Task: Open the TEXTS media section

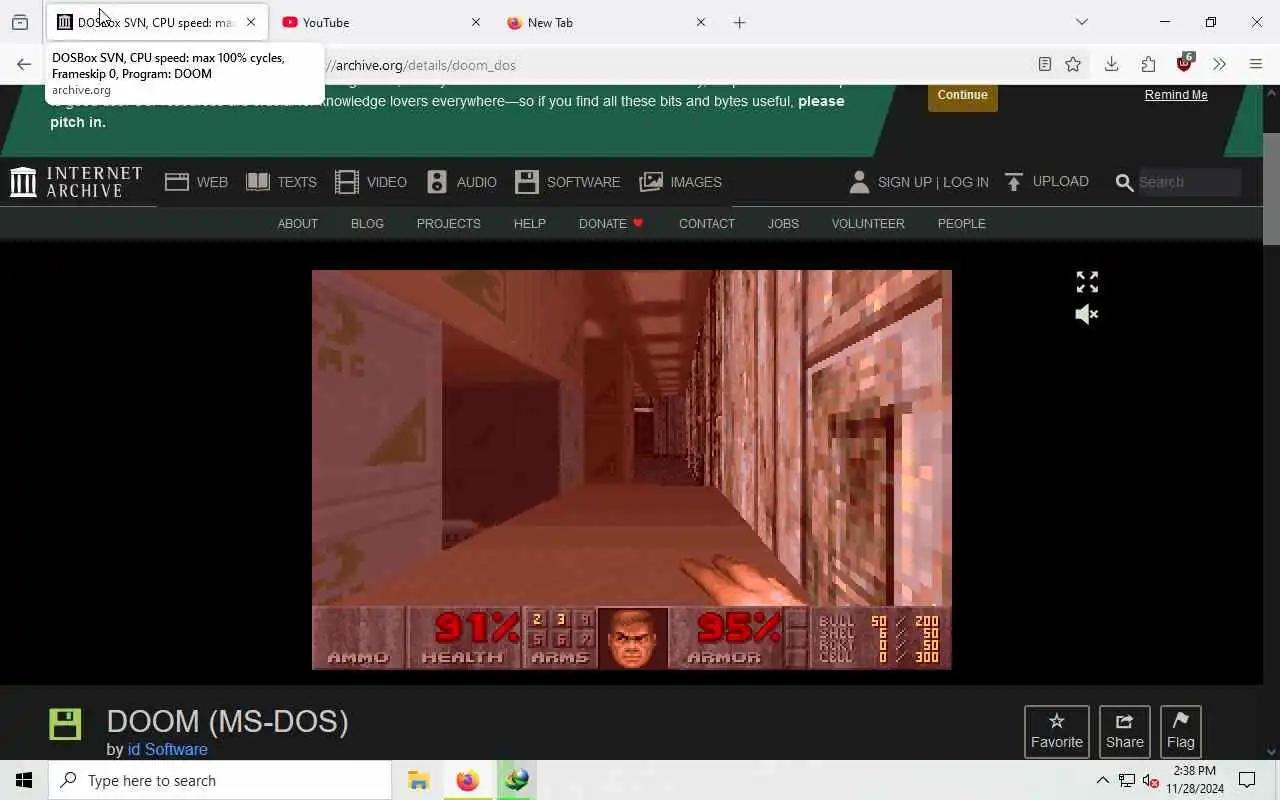Action: click(281, 182)
